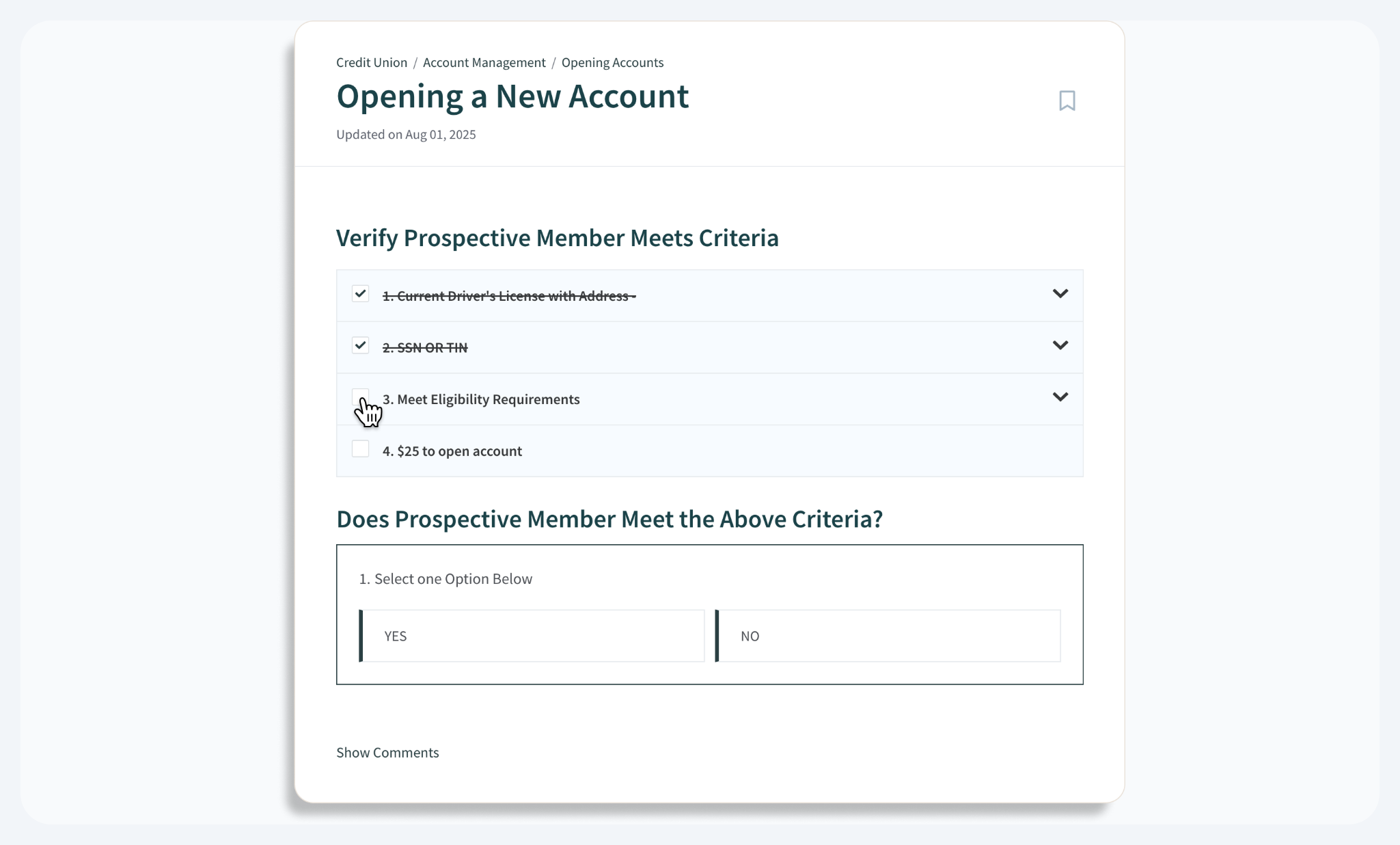1400x845 pixels.
Task: Go to Credit Union breadcrumb
Action: [x=372, y=63]
